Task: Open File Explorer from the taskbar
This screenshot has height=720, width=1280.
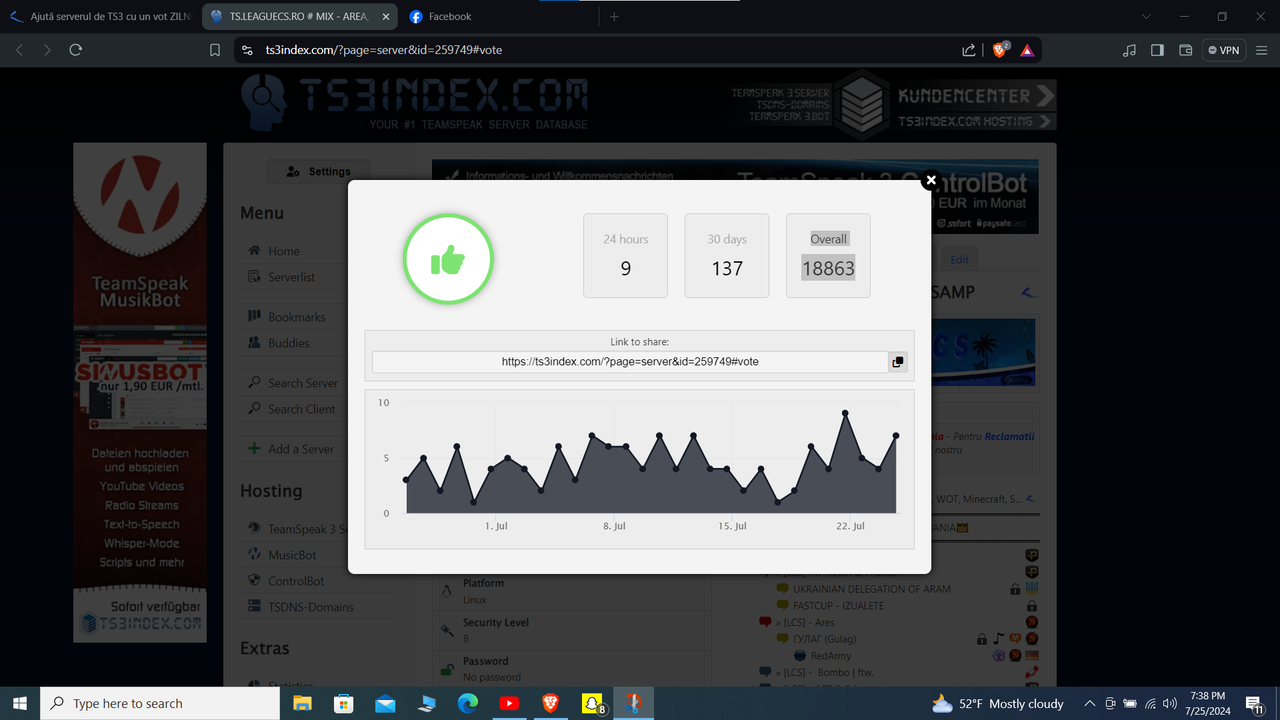Action: 303,704
